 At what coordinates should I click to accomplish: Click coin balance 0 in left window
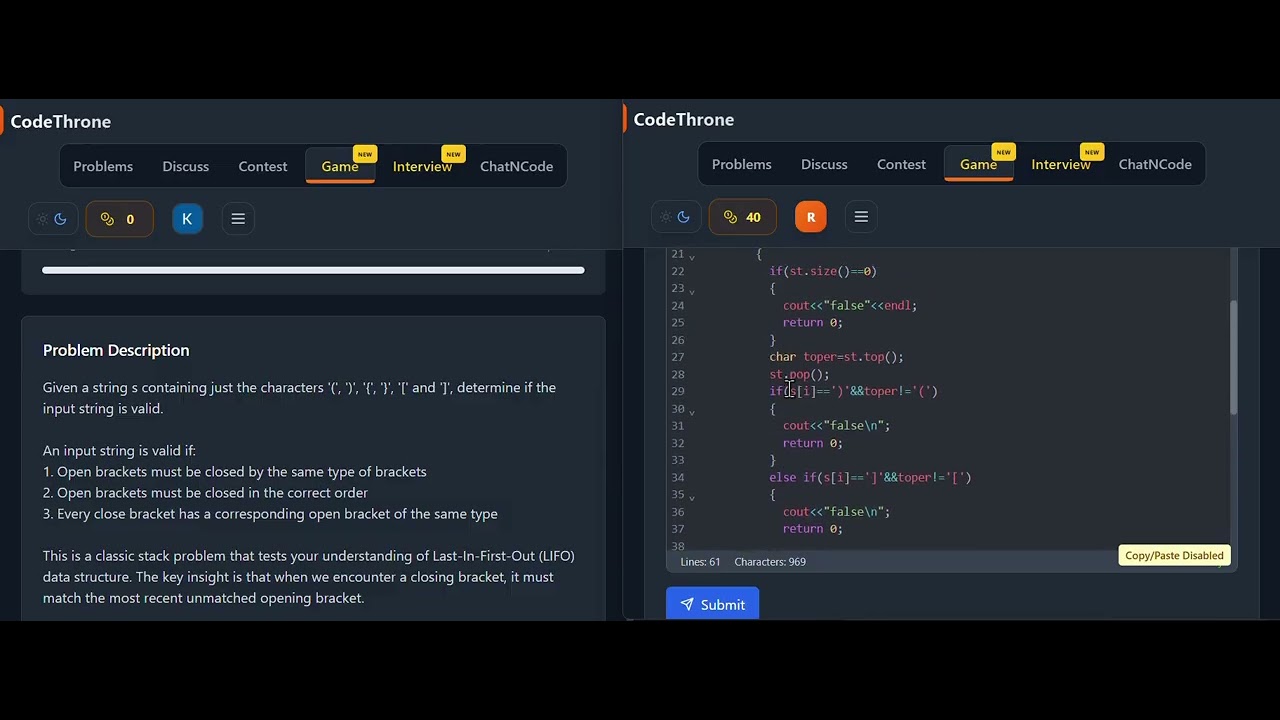point(120,219)
